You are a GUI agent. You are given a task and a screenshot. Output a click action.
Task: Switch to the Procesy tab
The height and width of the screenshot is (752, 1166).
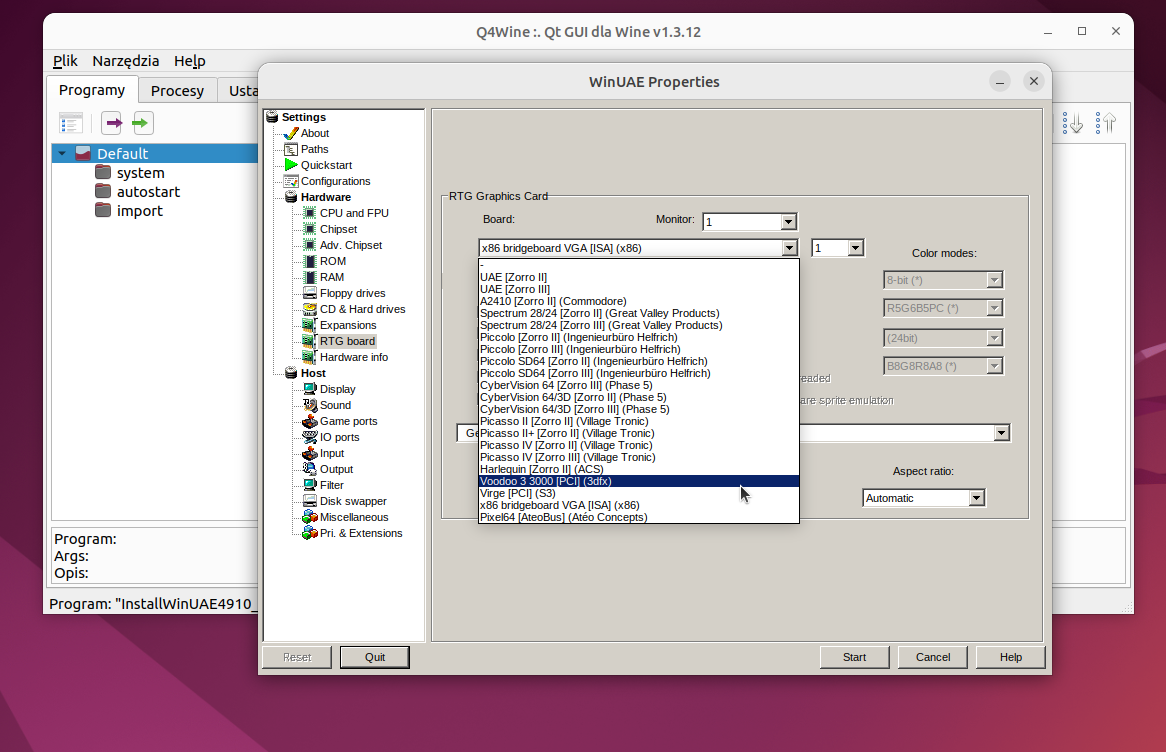click(x=177, y=91)
